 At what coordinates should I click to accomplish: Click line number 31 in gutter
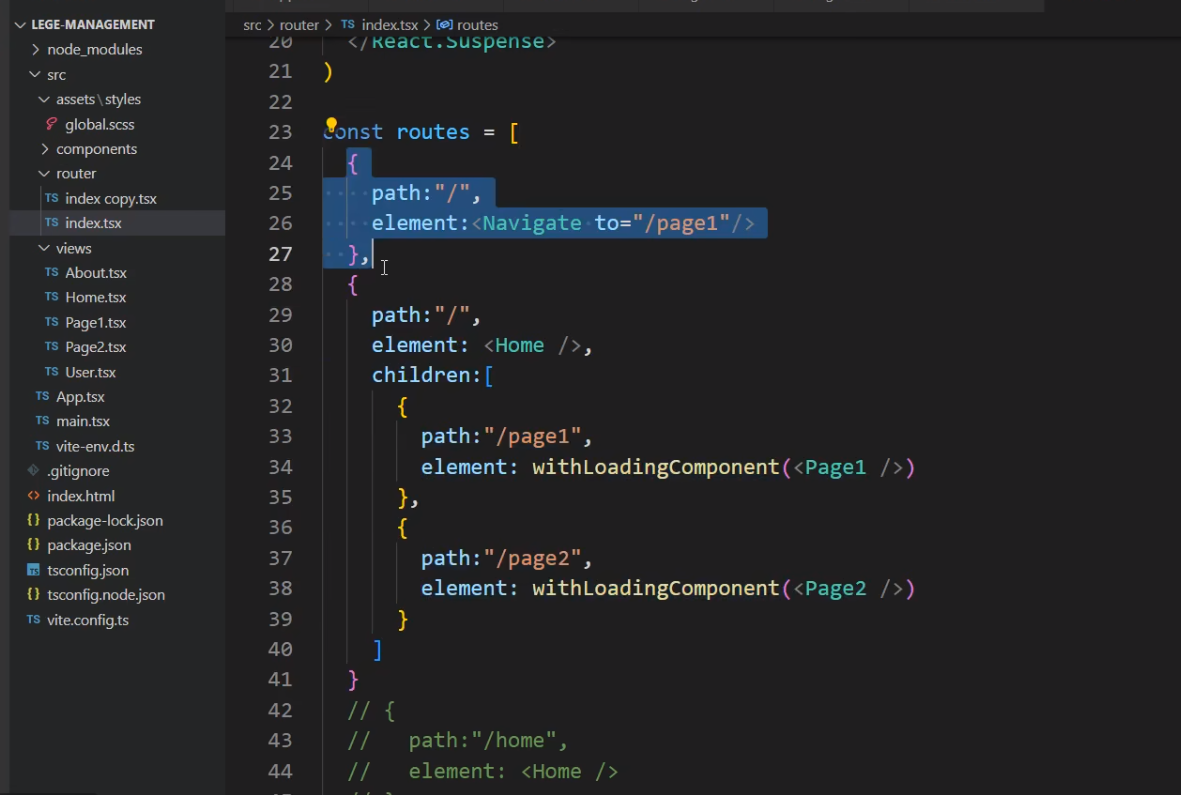click(x=280, y=375)
